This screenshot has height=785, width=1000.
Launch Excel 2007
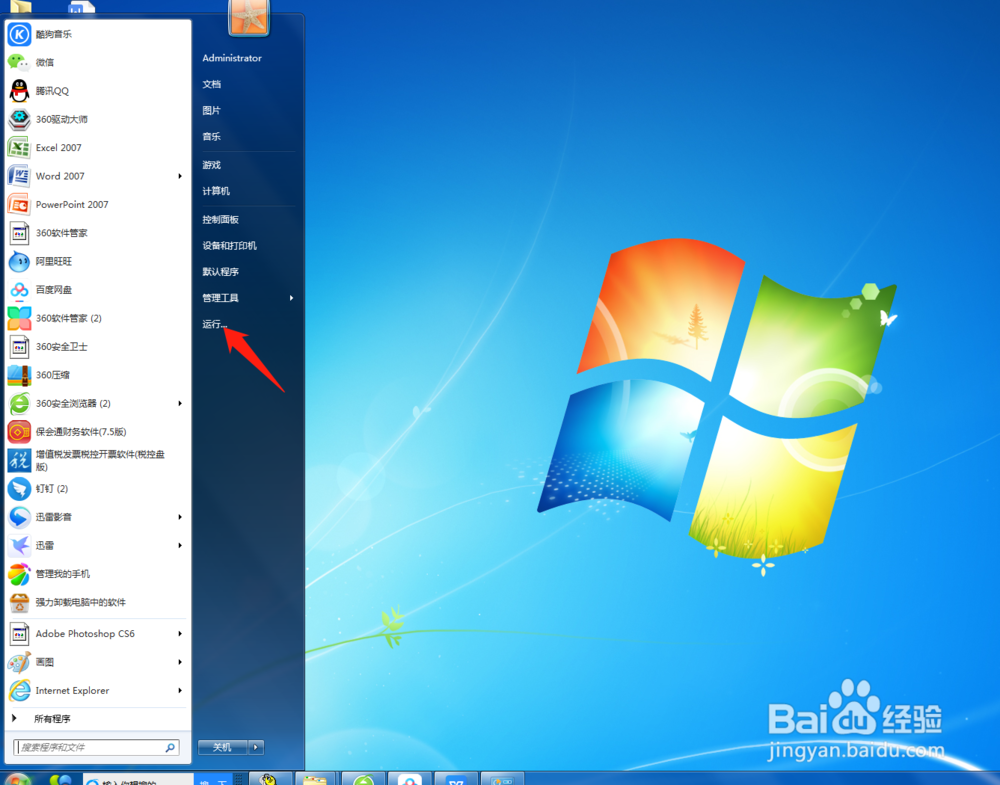(97, 147)
